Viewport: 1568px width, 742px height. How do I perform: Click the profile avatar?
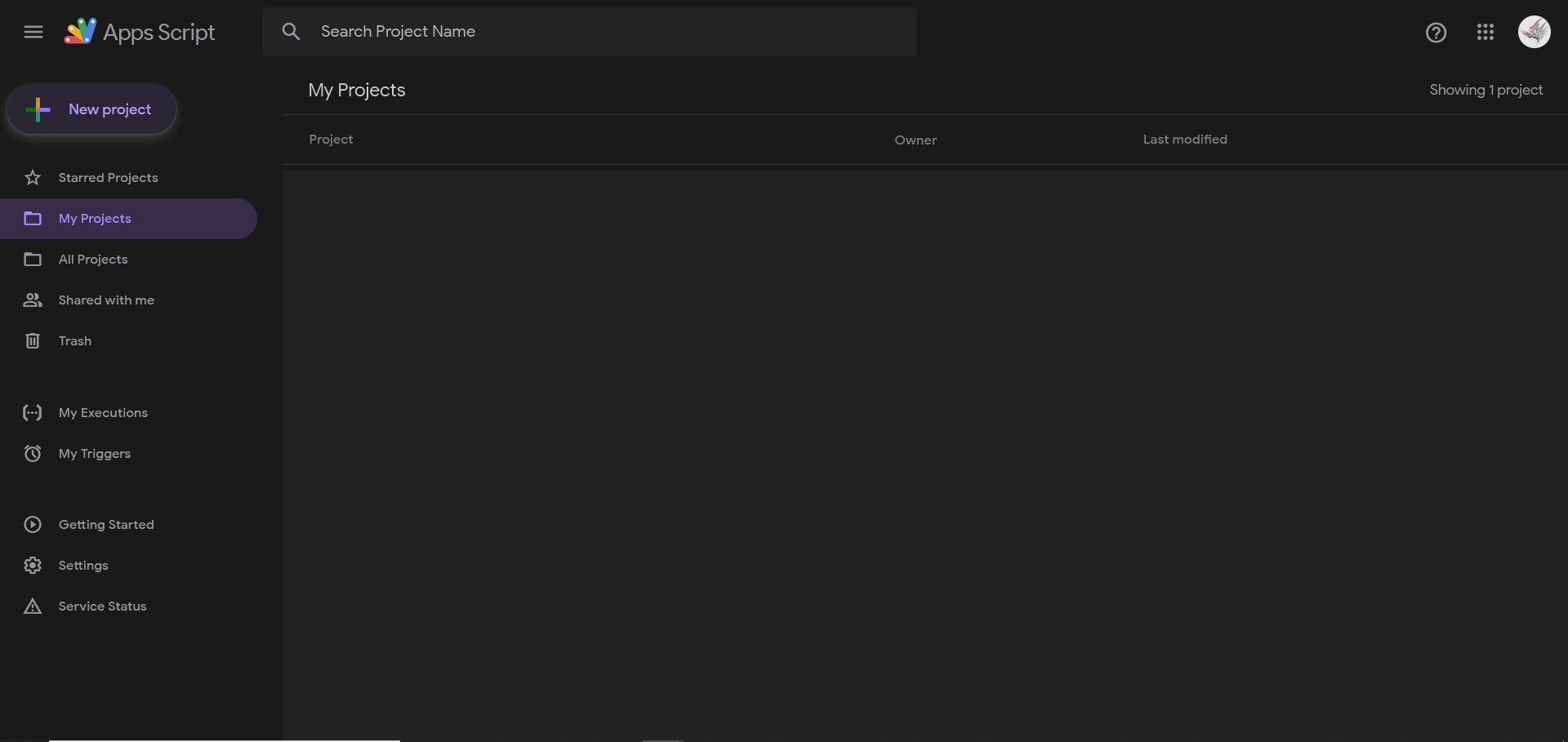tap(1534, 33)
